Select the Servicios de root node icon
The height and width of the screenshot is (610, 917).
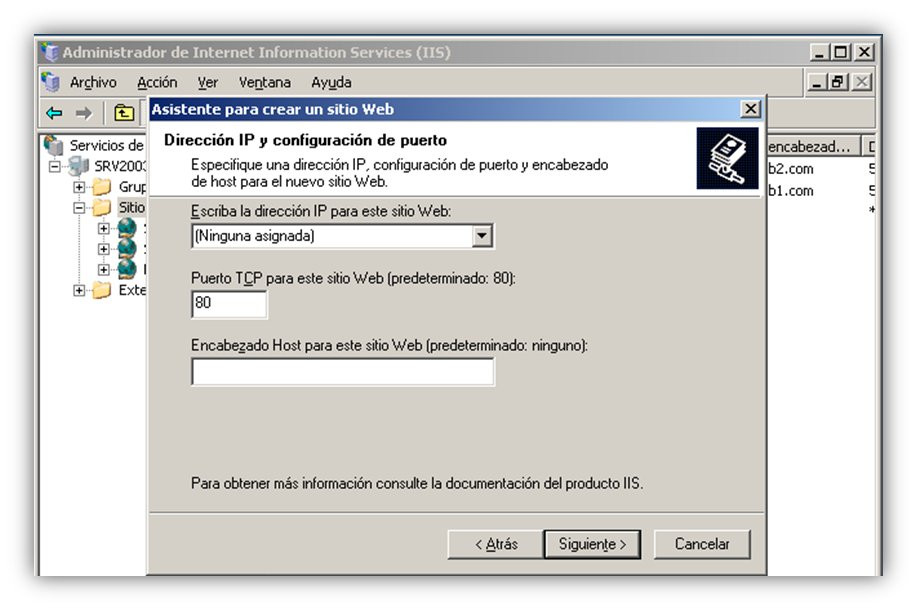coord(54,144)
